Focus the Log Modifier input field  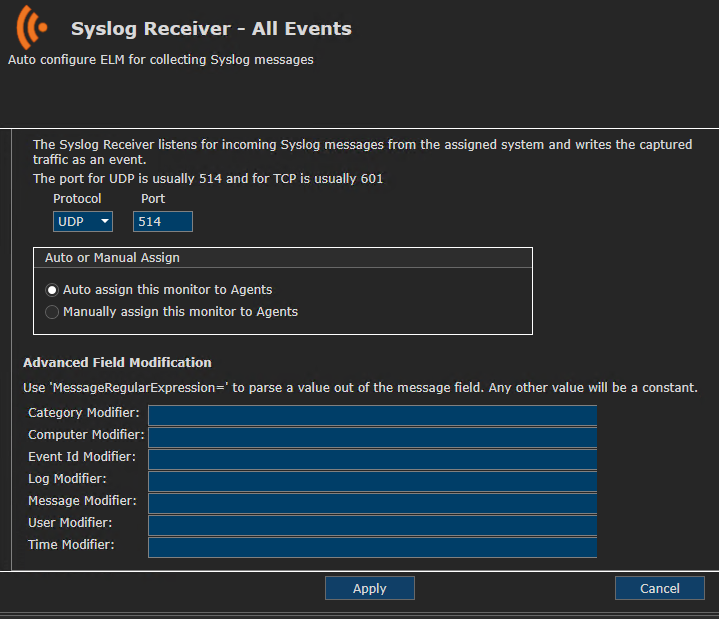click(x=372, y=481)
